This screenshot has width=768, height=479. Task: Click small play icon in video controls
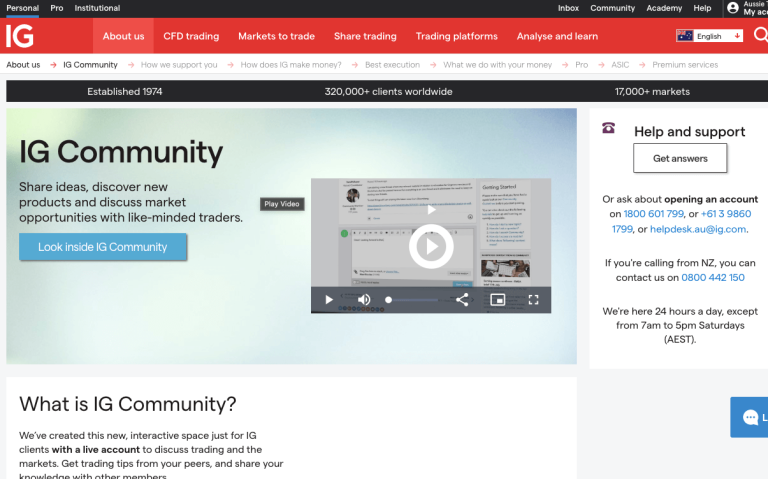[329, 299]
